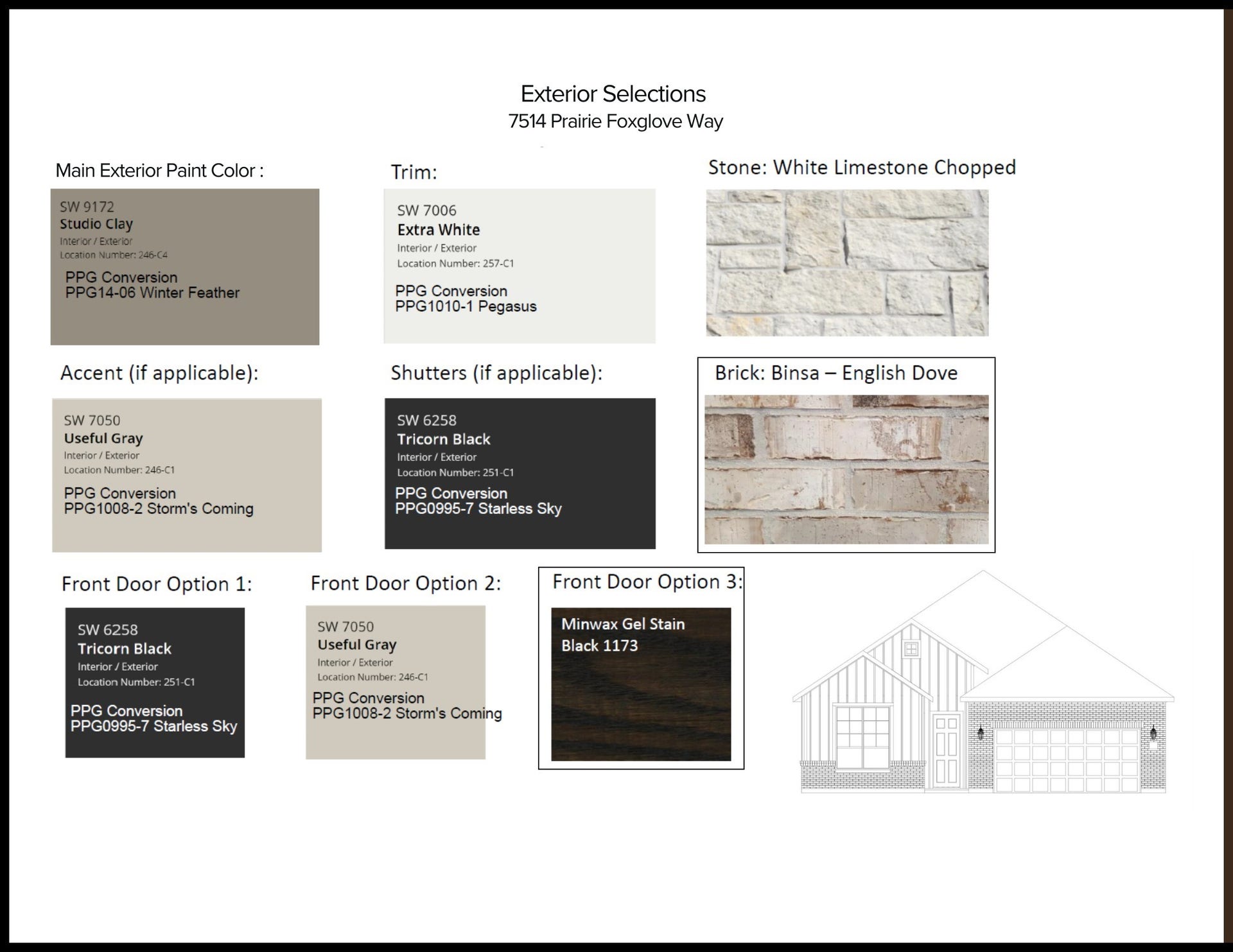Click the Studio Clay SW 9172 swatch
The image size is (1233, 952).
tap(185, 266)
